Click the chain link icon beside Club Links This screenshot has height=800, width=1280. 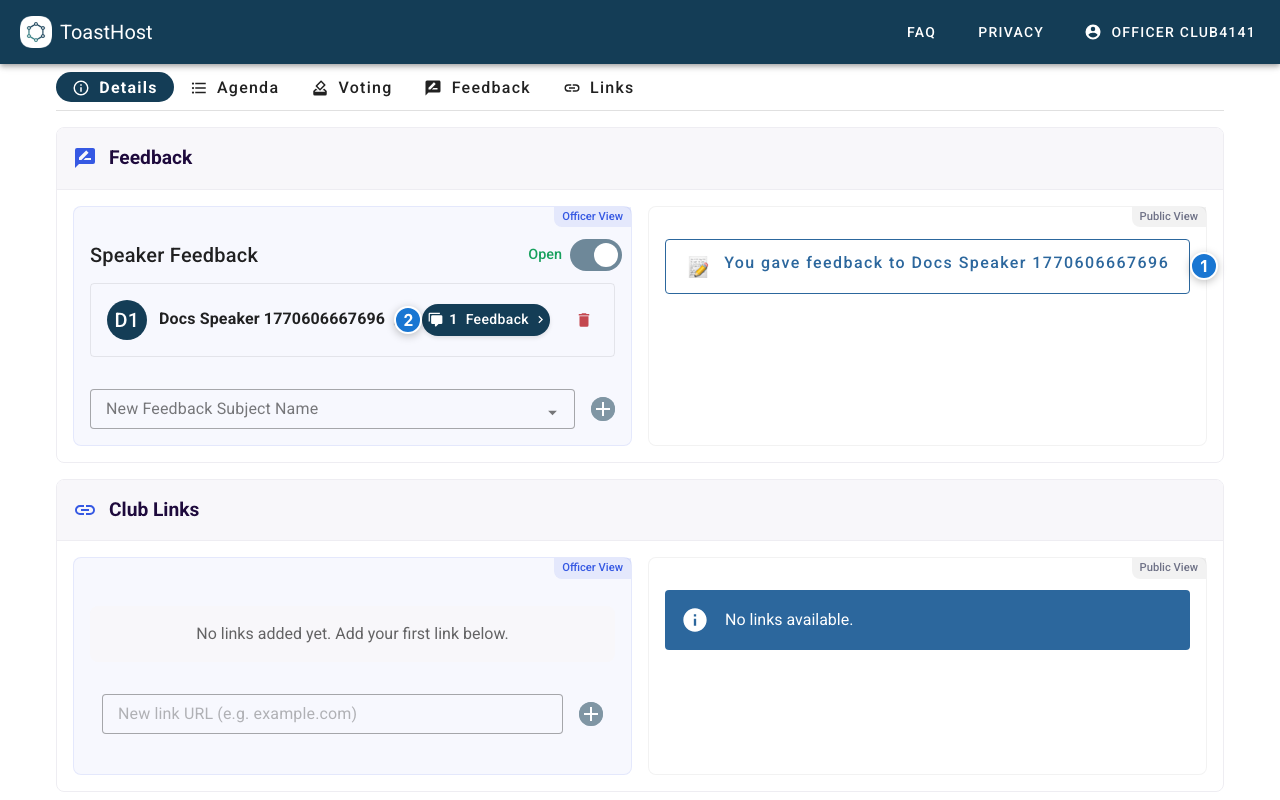tap(85, 510)
